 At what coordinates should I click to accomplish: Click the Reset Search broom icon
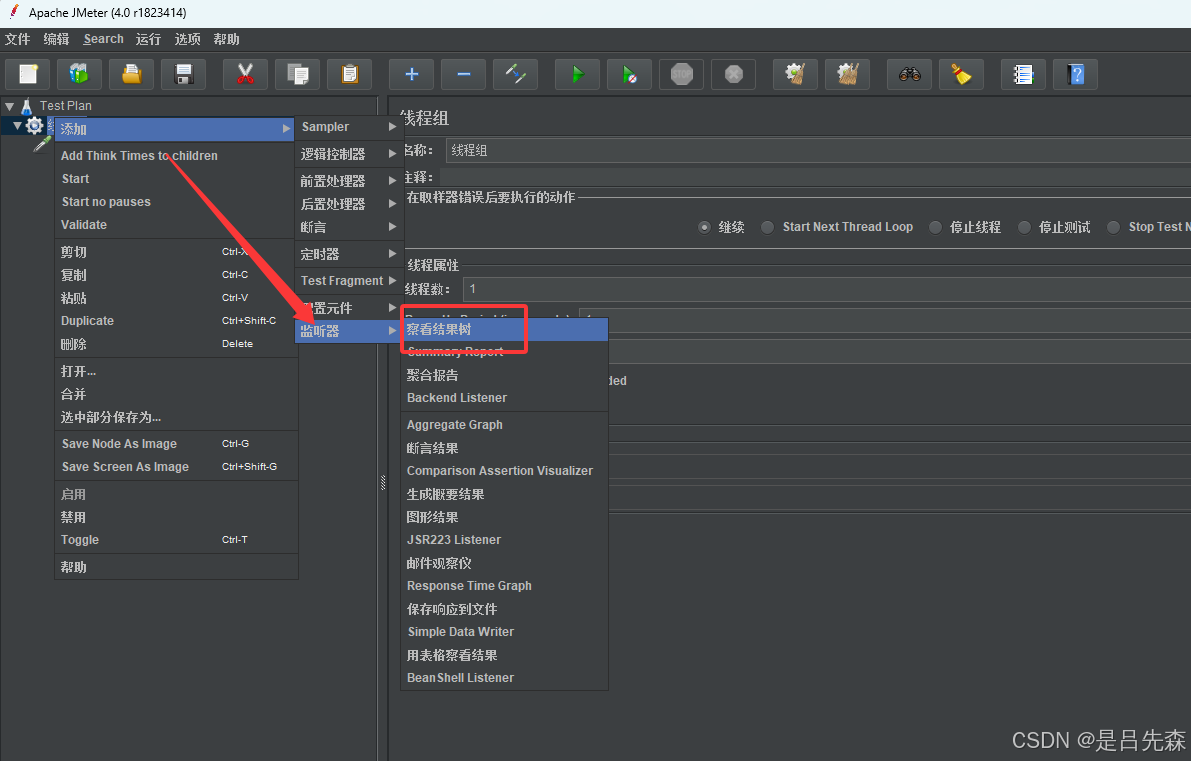point(962,74)
